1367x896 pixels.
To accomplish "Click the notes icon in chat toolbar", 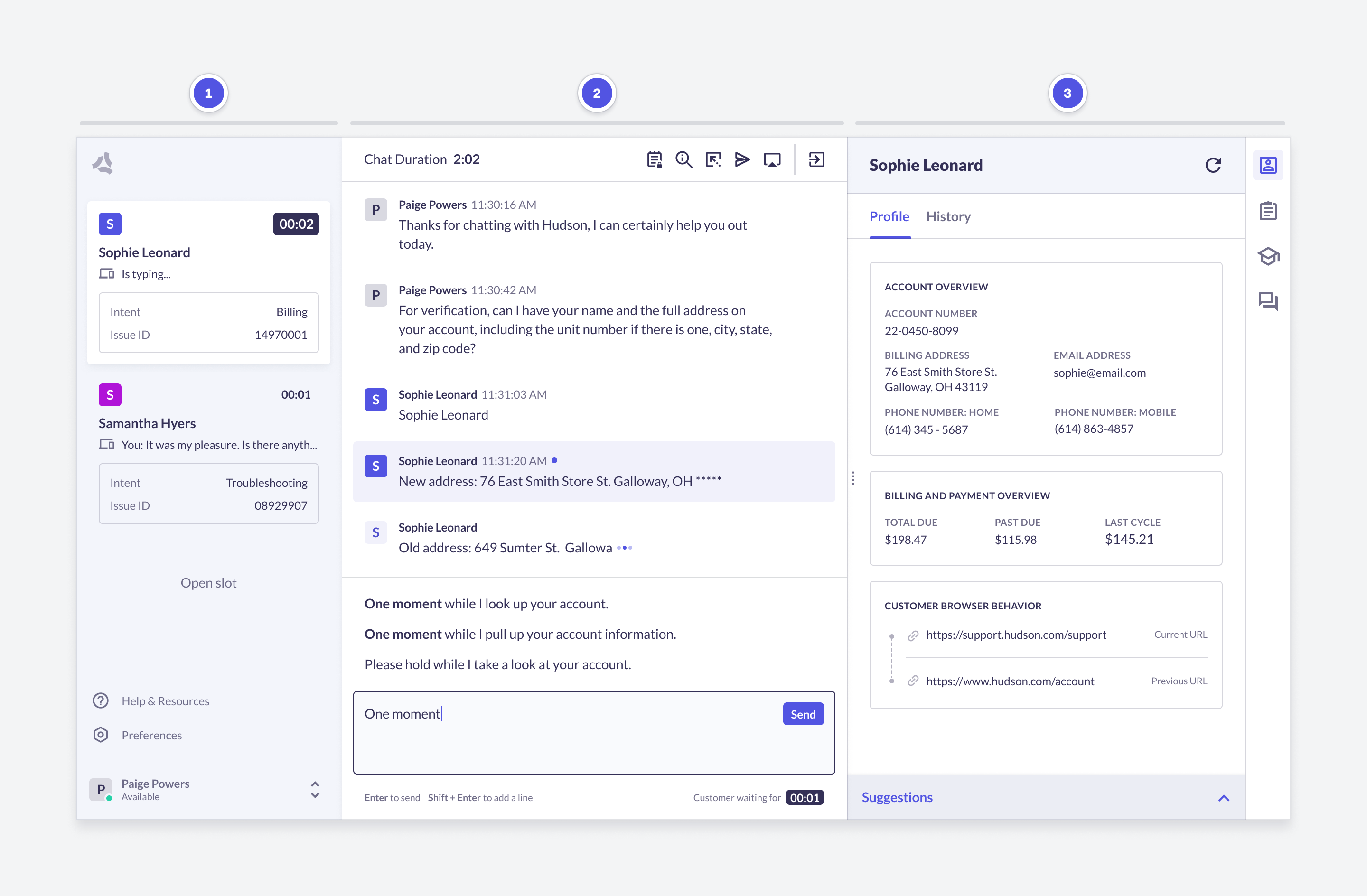I will [x=654, y=159].
